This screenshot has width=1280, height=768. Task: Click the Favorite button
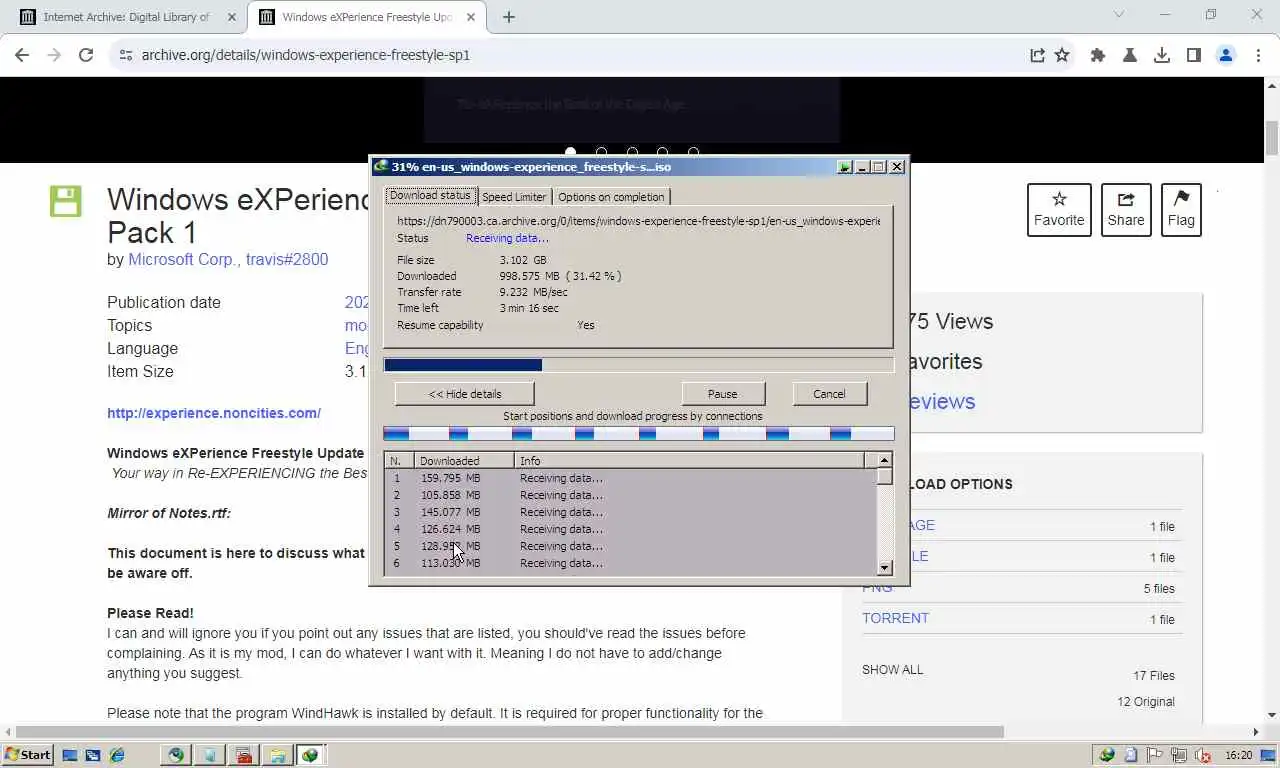1059,210
